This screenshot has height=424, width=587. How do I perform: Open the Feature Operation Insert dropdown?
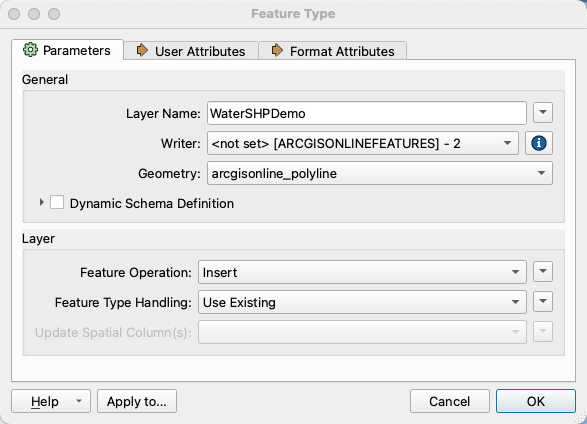click(x=362, y=272)
